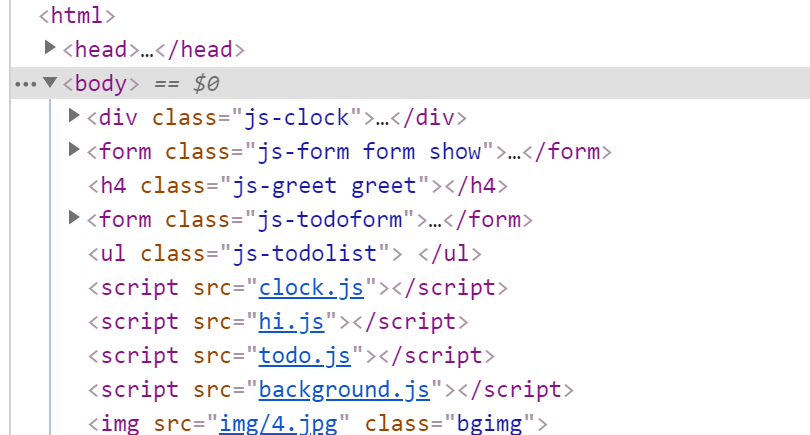Click the "js-todoform" class value
Viewport: 810px width, 435px height.
pyautogui.click(x=329, y=220)
